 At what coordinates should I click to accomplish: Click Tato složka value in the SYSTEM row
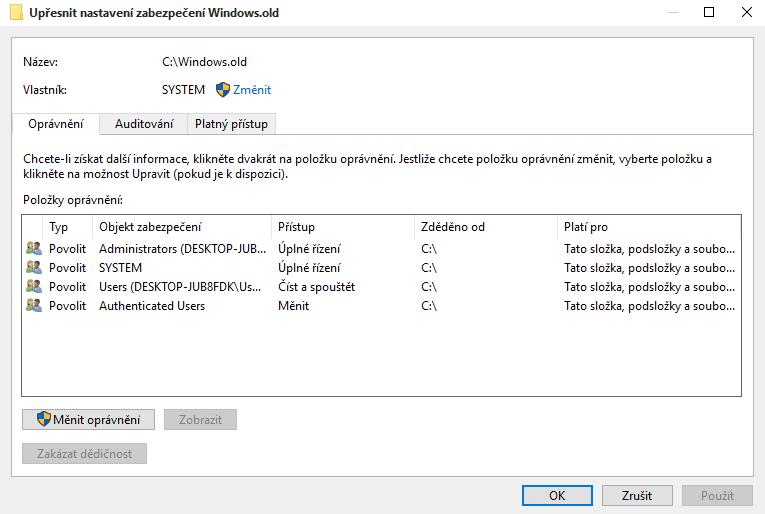coord(649,268)
